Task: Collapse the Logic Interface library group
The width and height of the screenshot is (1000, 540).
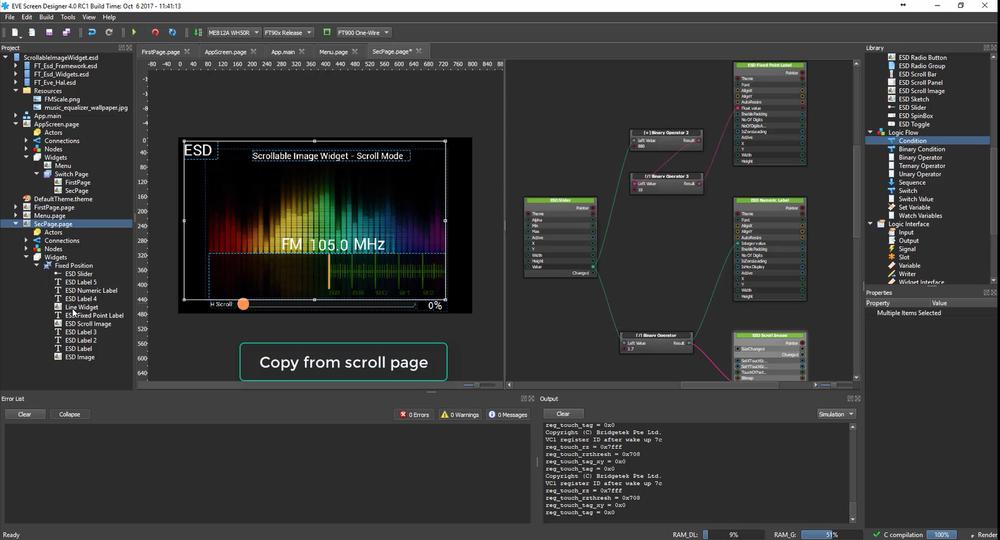Action: [870, 224]
